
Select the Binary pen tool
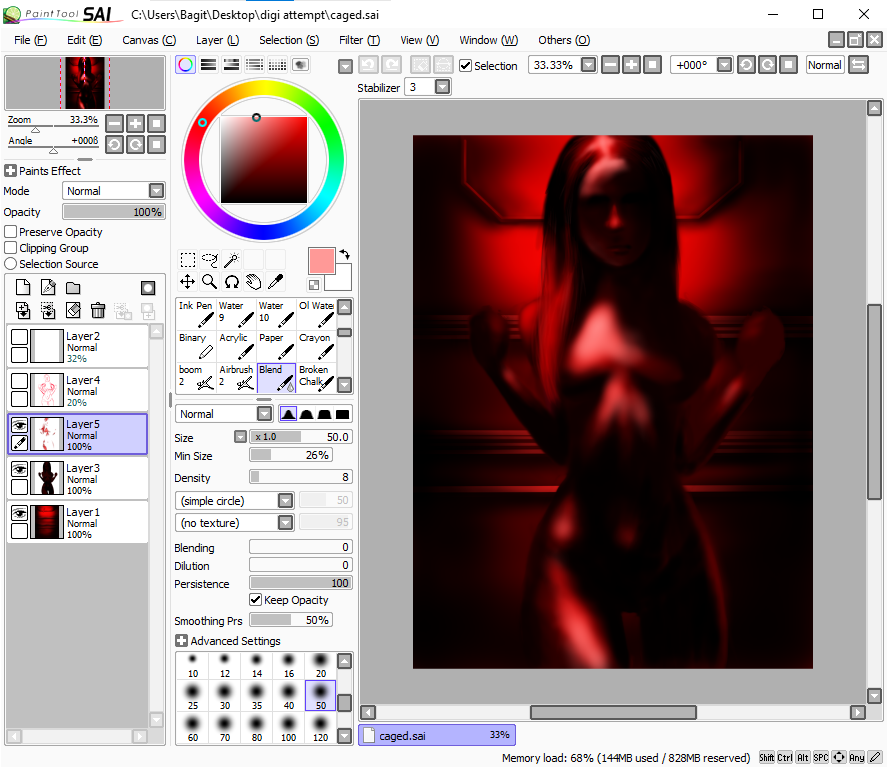195,346
